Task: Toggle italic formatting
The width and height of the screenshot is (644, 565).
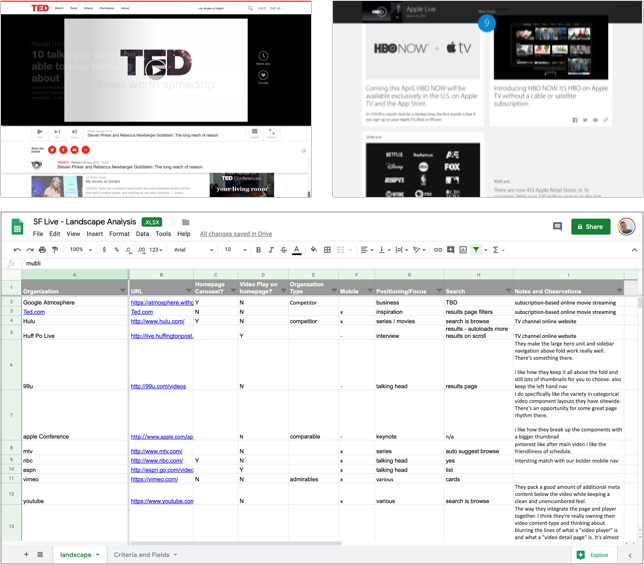Action: tap(271, 250)
